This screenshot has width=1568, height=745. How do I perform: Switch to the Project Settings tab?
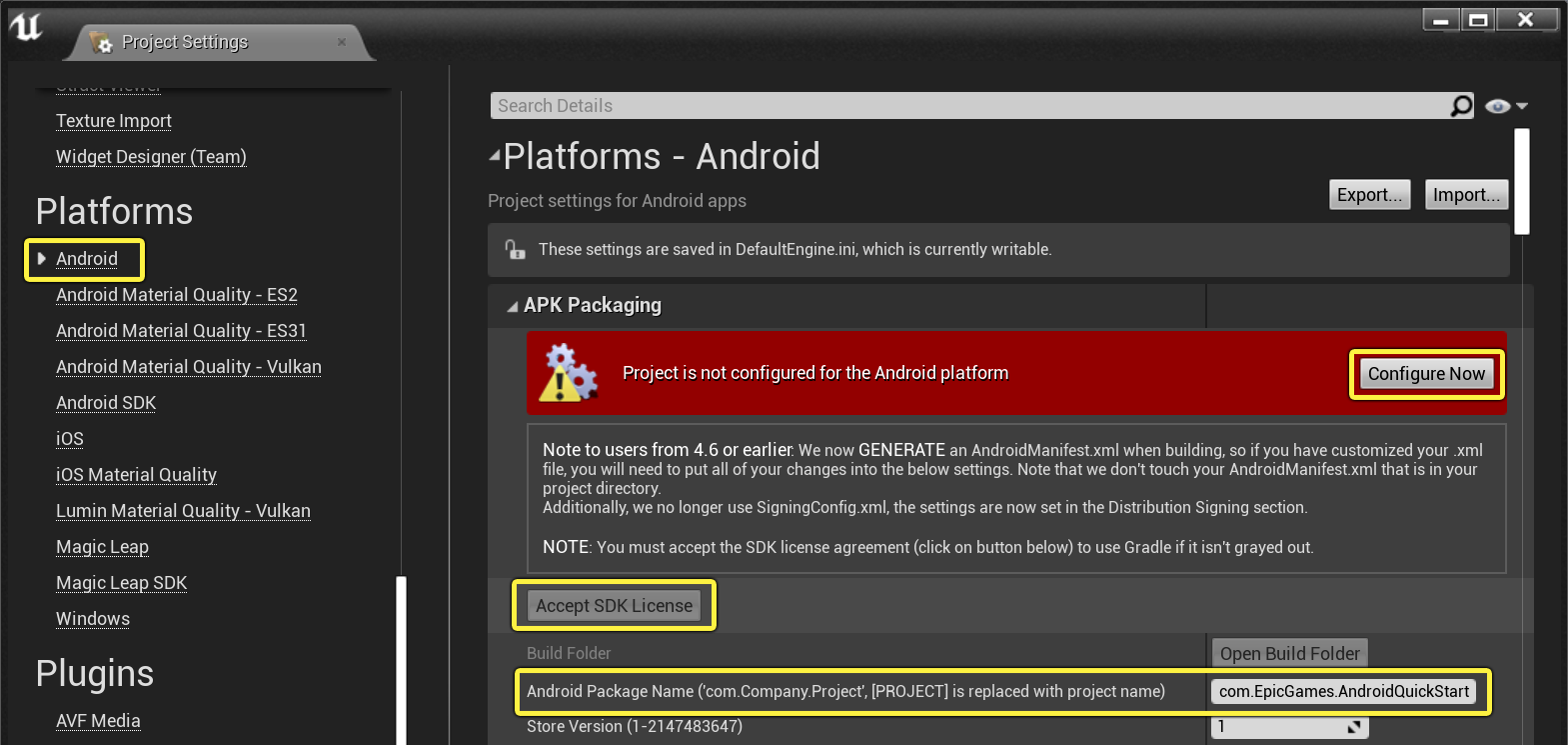tap(185, 42)
